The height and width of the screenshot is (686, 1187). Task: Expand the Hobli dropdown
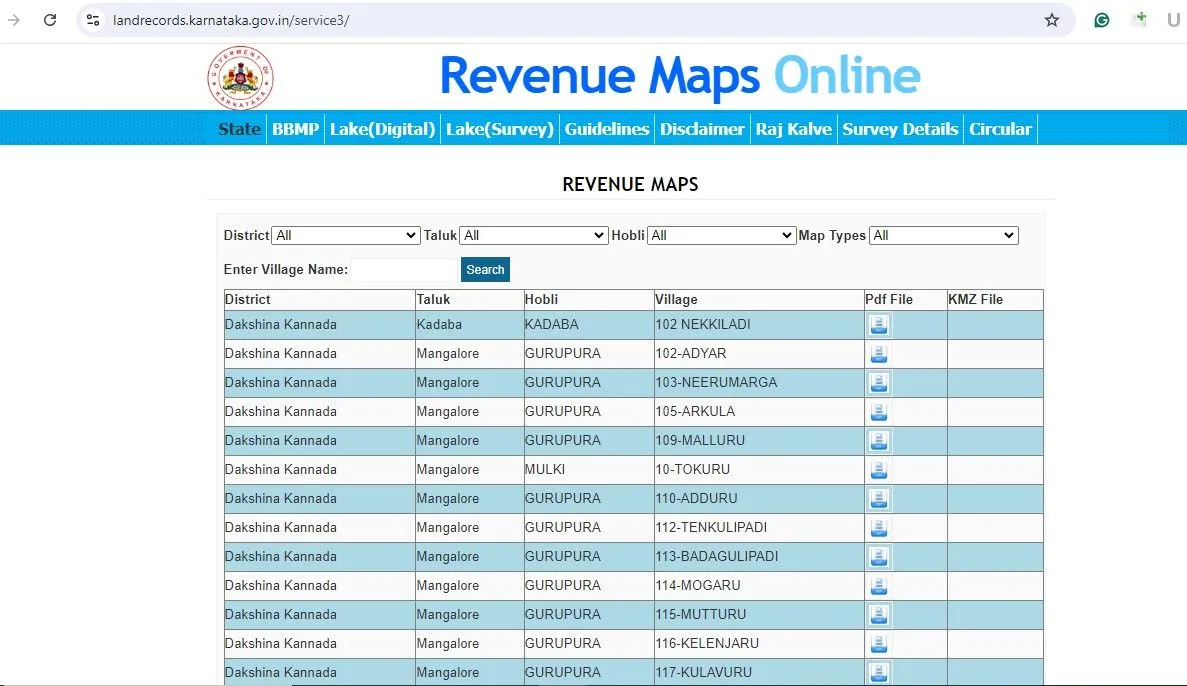[x=721, y=236]
